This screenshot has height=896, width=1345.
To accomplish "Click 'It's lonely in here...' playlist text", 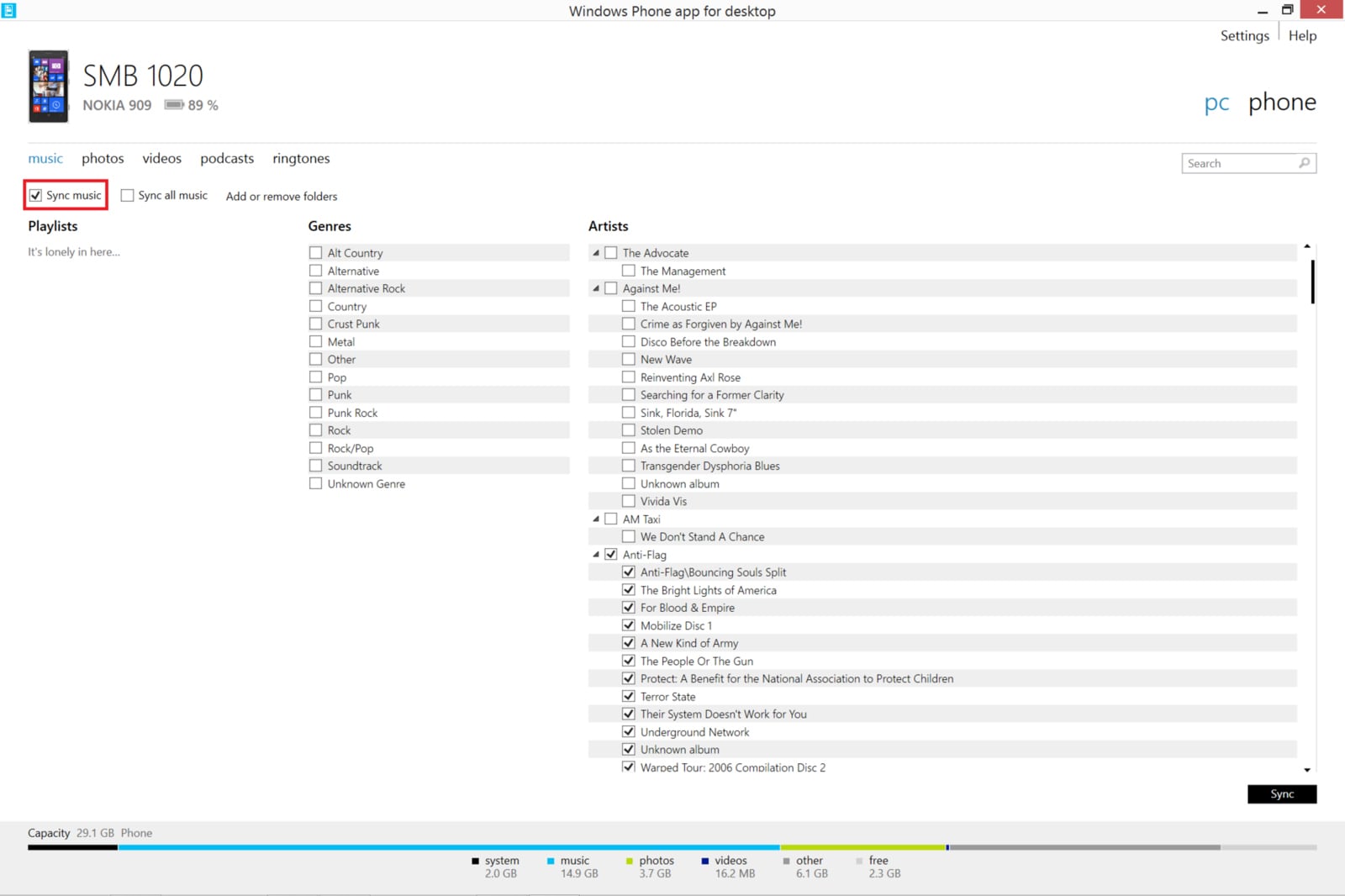I will (x=74, y=251).
